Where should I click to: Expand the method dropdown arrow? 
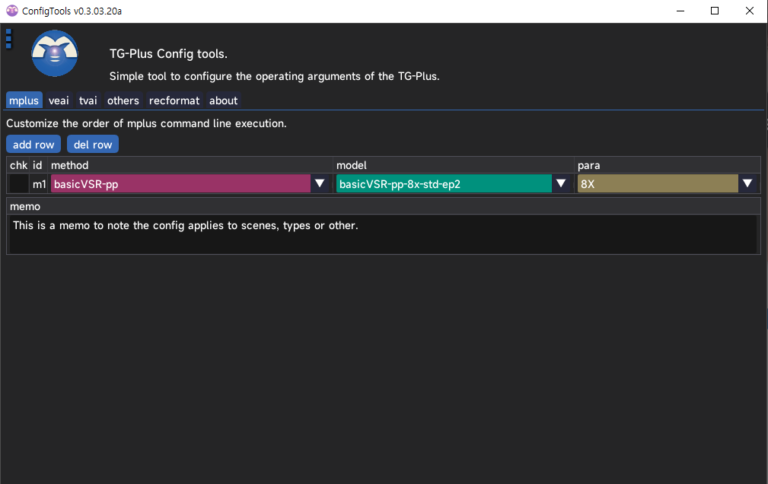pos(320,184)
